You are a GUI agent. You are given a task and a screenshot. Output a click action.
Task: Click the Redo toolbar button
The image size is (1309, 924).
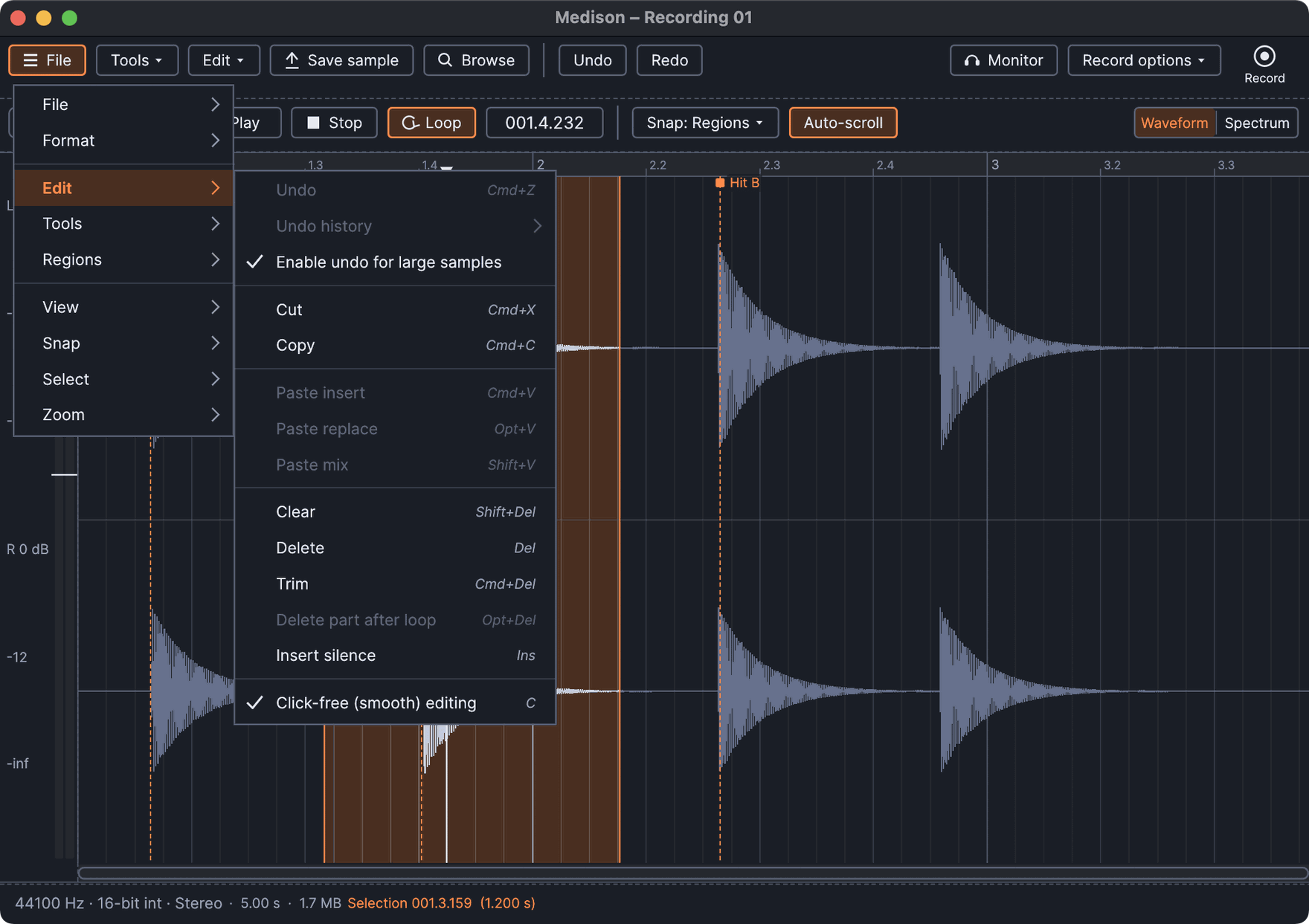669,60
